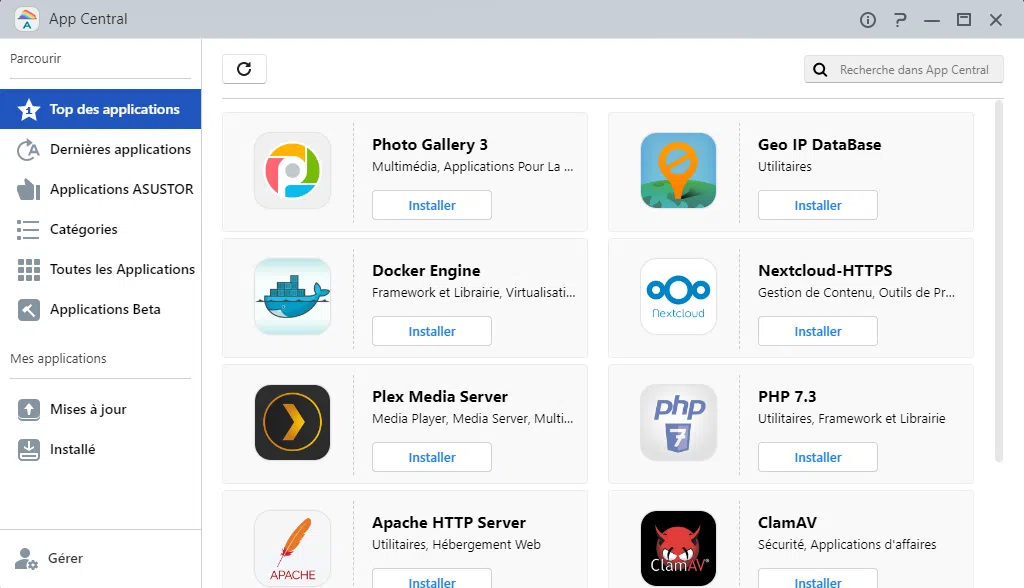
Task: Click the refresh icon button
Action: pyautogui.click(x=244, y=69)
